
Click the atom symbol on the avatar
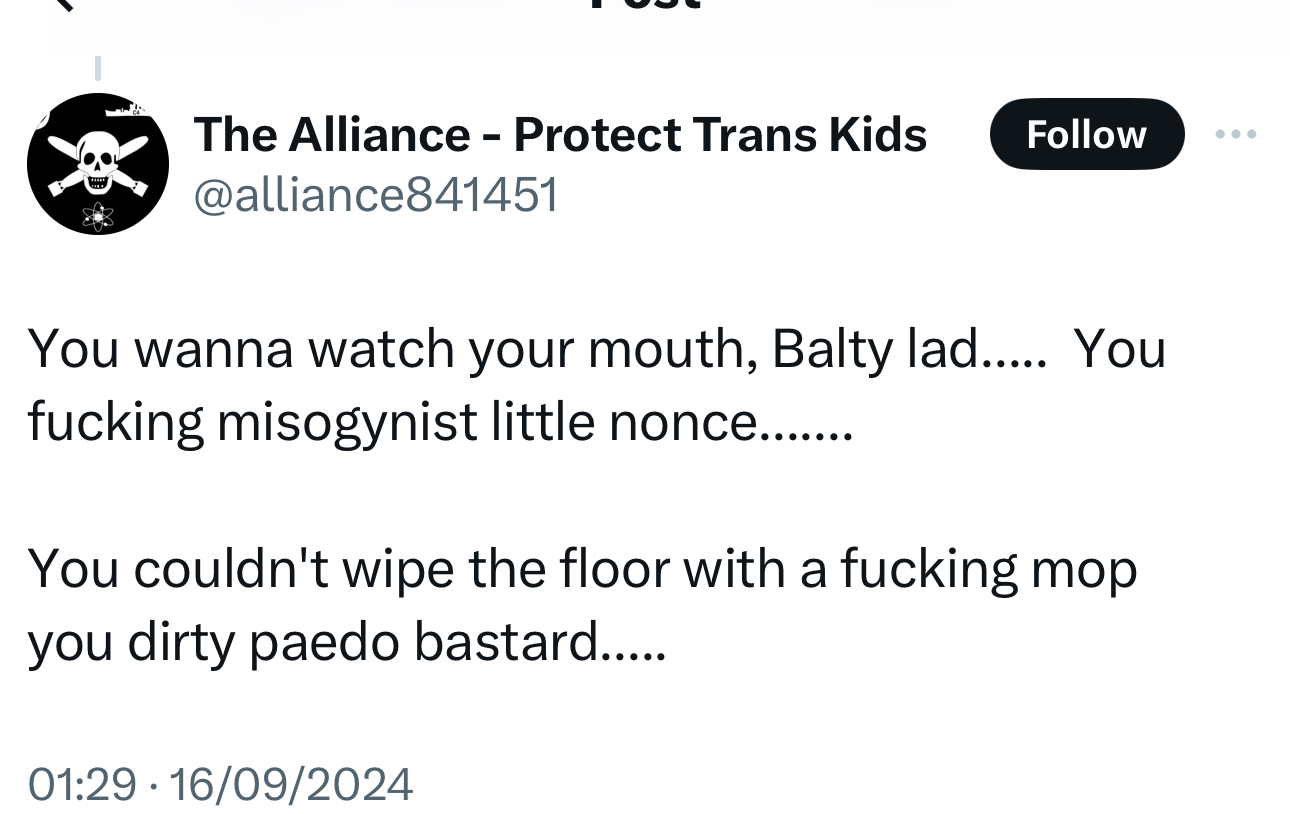click(98, 214)
